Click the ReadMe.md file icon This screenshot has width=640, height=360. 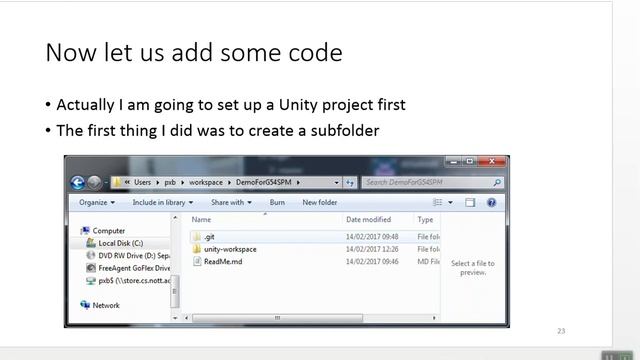pyautogui.click(x=197, y=261)
